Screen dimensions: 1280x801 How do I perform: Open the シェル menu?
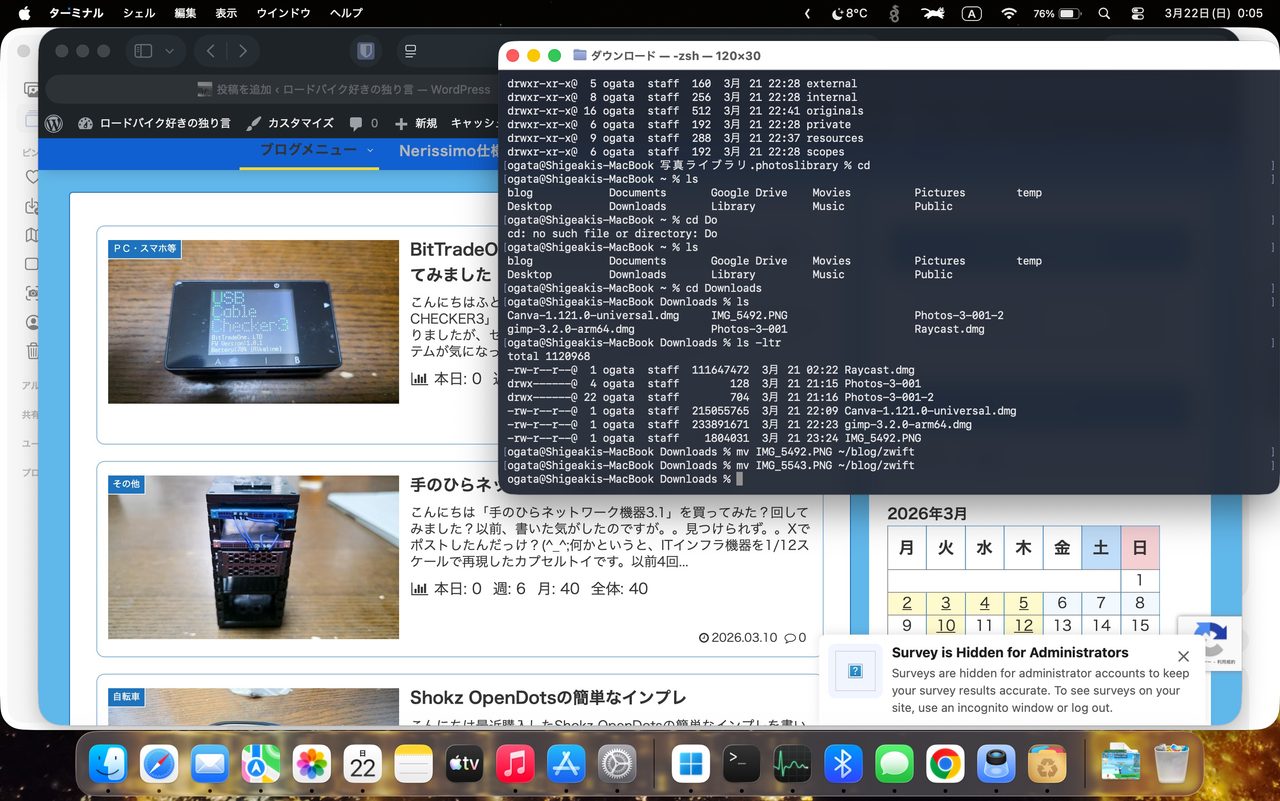139,14
